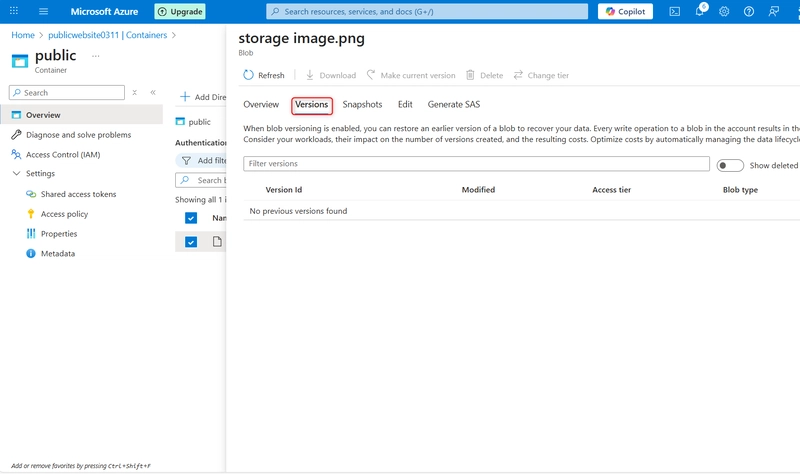Go to the Home breadcrumb link

click(22, 34)
